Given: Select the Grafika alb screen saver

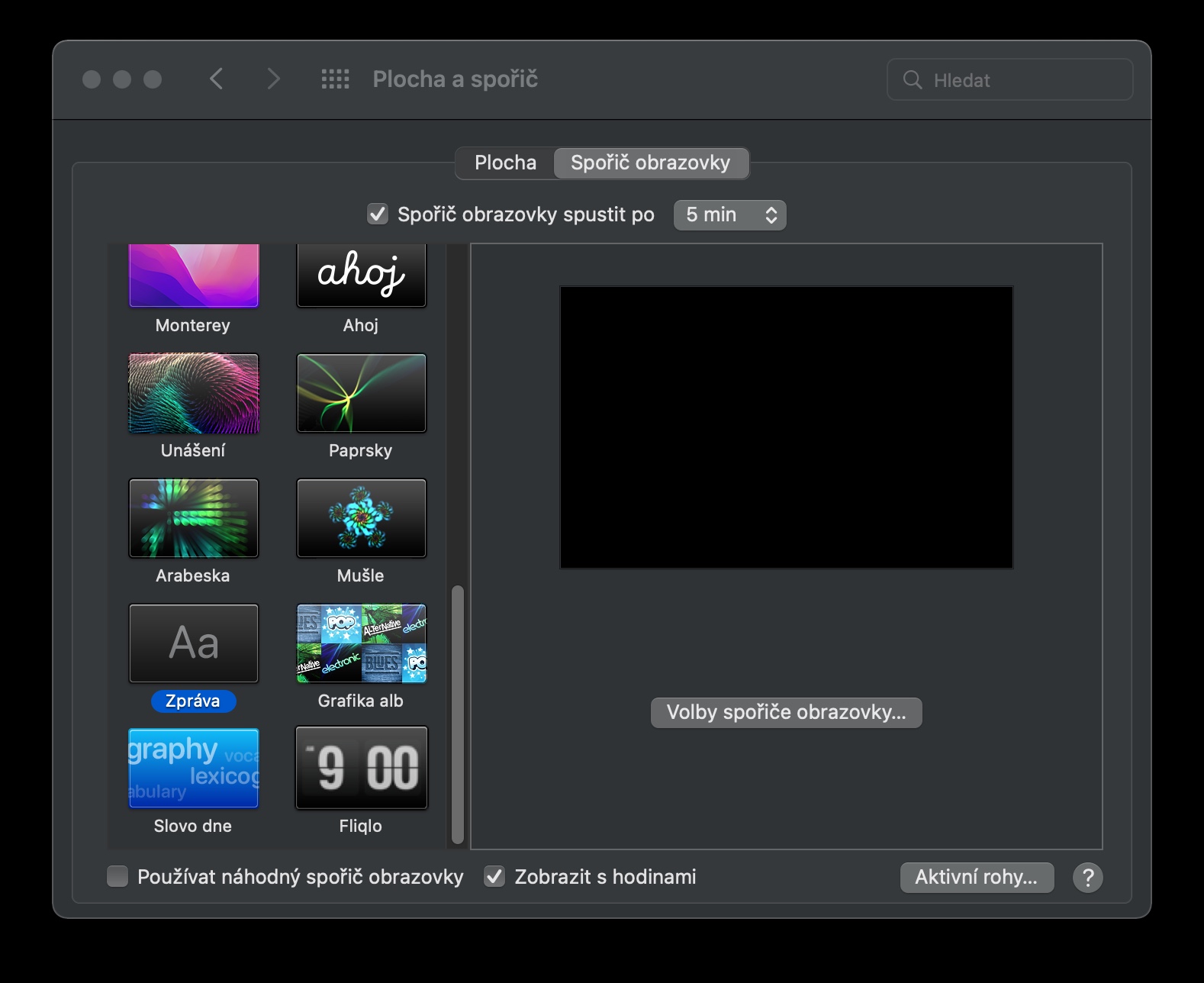Looking at the screenshot, I should pyautogui.click(x=361, y=643).
